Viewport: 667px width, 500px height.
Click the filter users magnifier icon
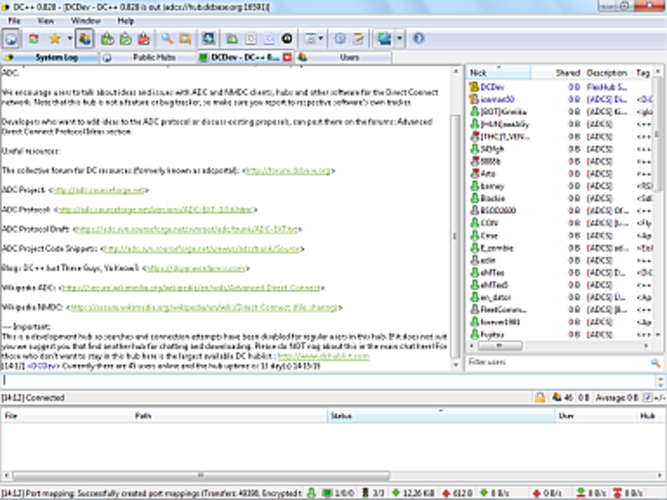click(656, 363)
